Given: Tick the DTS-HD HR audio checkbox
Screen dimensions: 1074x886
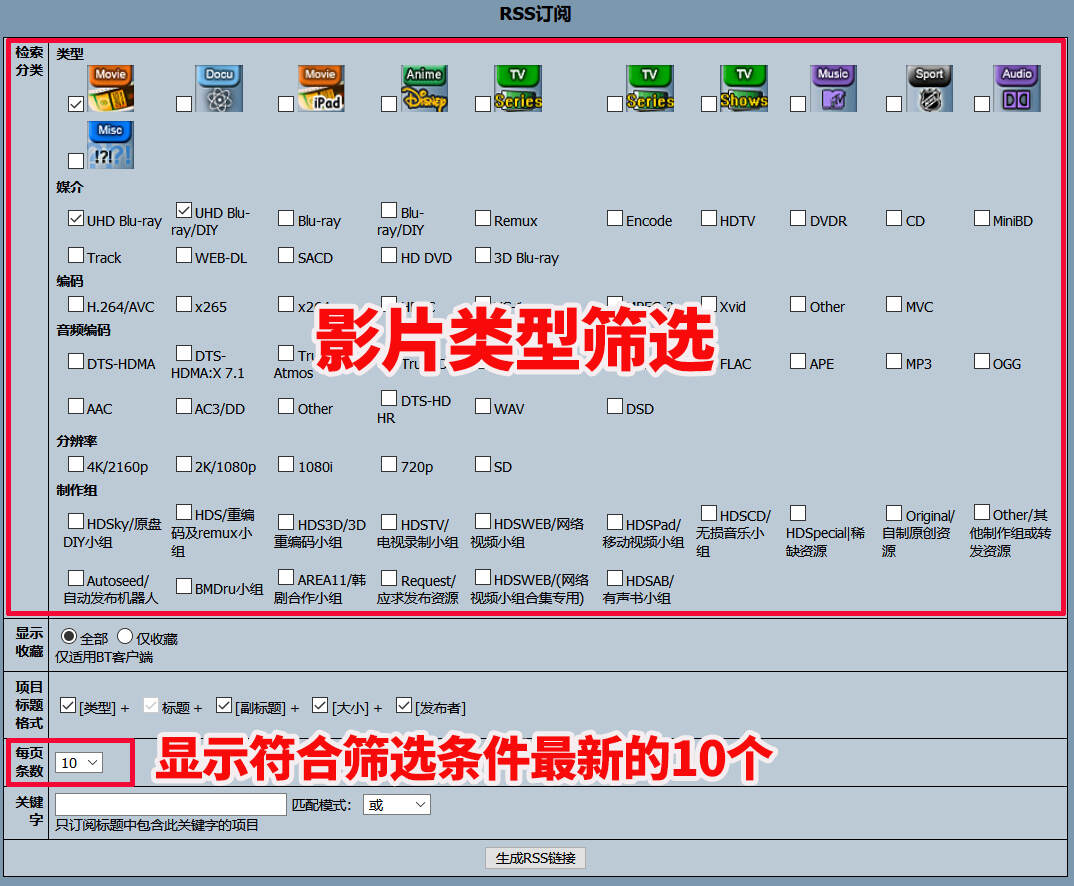Looking at the screenshot, I should 388,398.
